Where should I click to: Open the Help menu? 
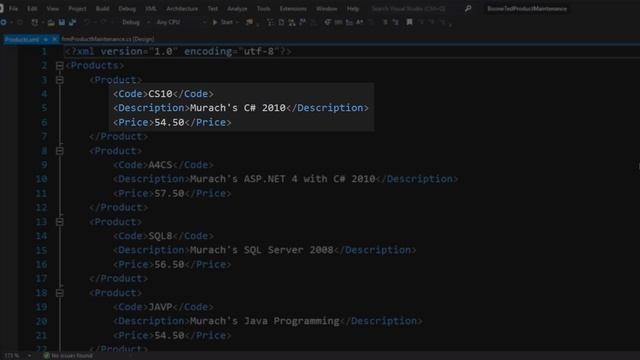pyautogui.click(x=353, y=9)
